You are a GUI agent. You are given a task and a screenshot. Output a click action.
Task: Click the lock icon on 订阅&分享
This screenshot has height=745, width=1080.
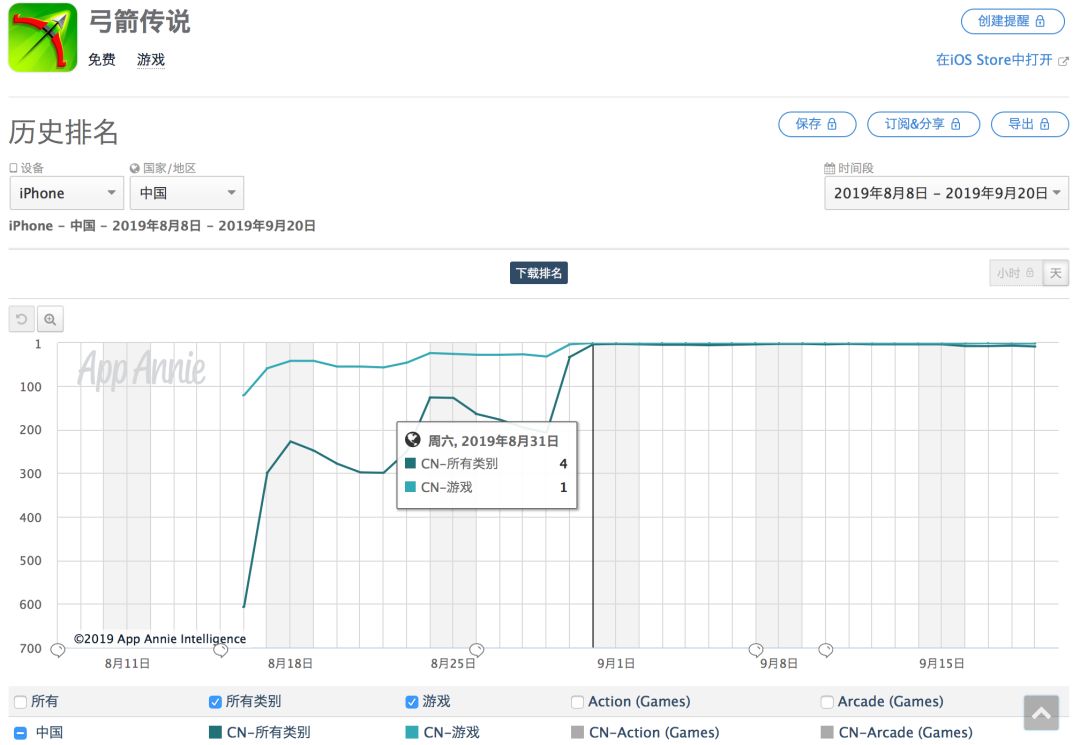tap(956, 124)
